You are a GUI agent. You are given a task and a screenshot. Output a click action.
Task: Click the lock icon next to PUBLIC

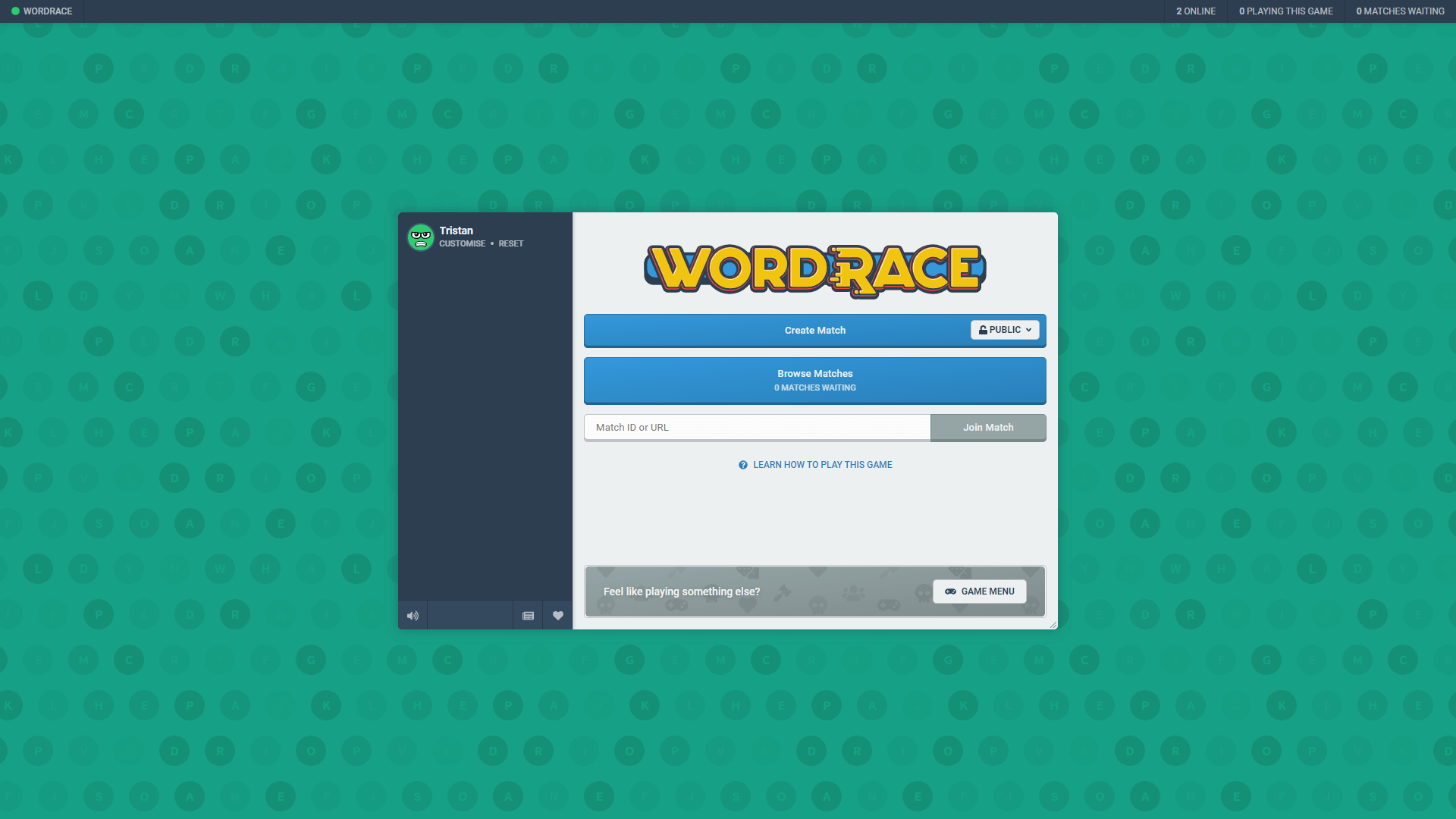tap(983, 329)
